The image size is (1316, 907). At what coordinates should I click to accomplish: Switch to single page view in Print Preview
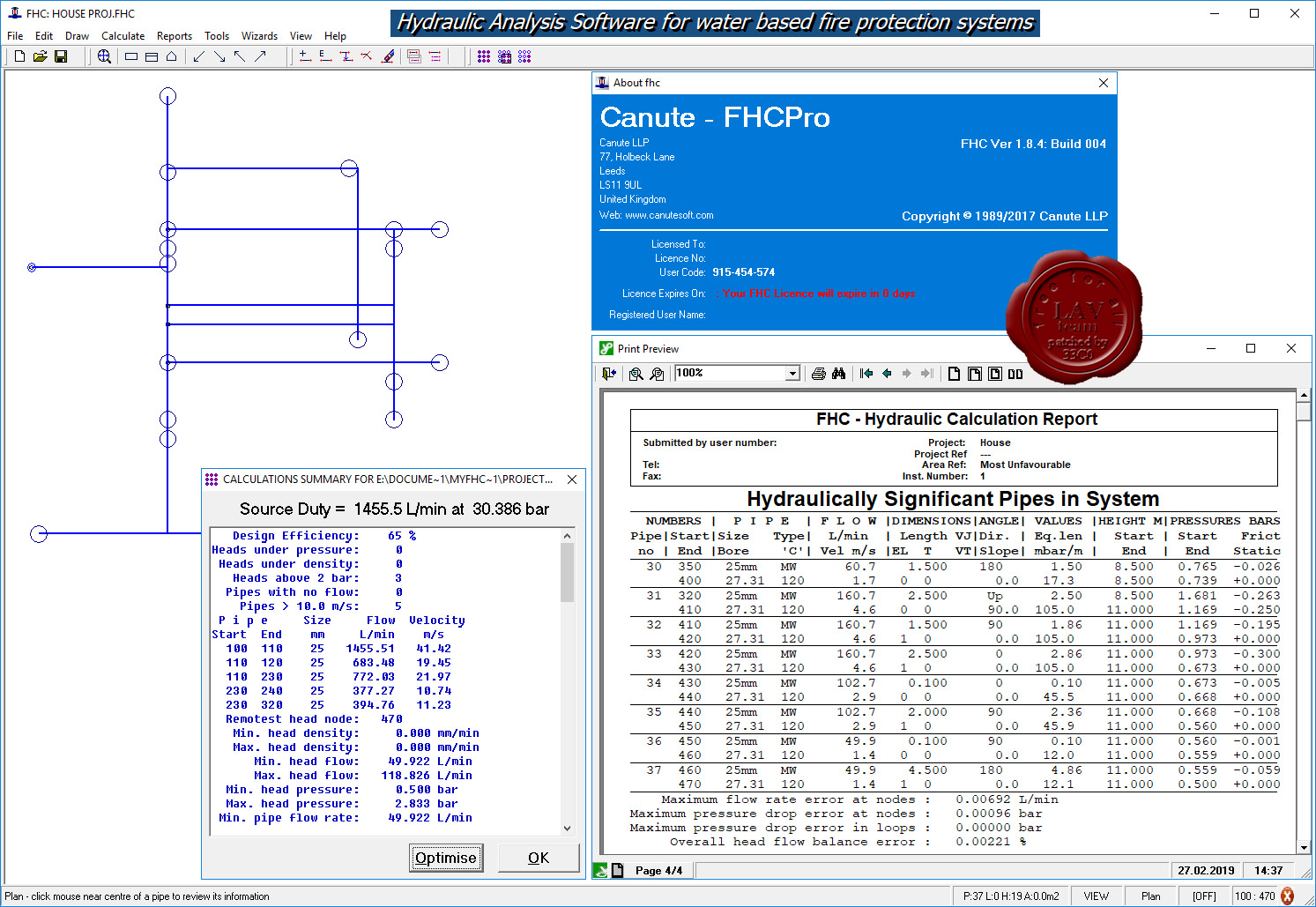click(x=954, y=374)
